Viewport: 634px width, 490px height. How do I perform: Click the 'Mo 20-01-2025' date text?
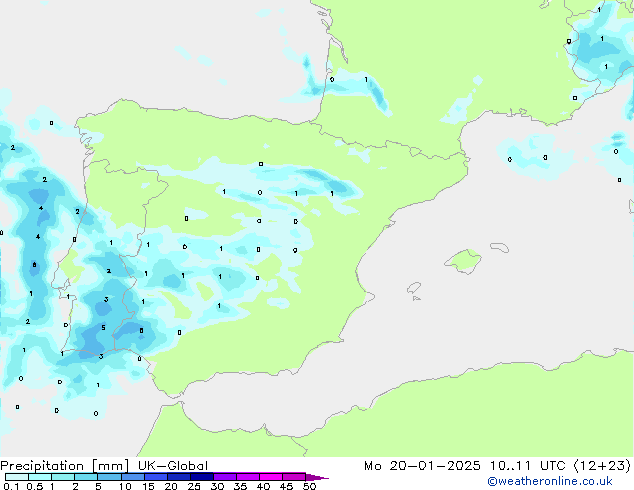422,466
